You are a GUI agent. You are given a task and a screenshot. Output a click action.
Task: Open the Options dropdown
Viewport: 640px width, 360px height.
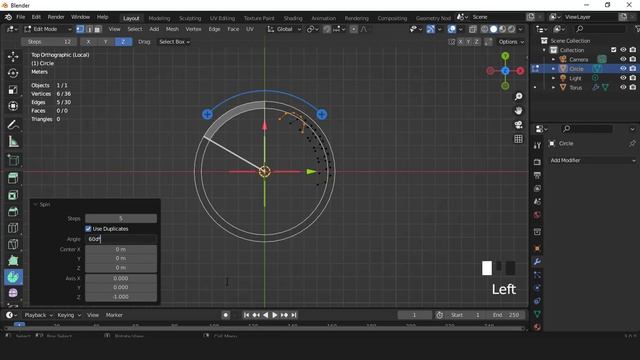tap(511, 42)
